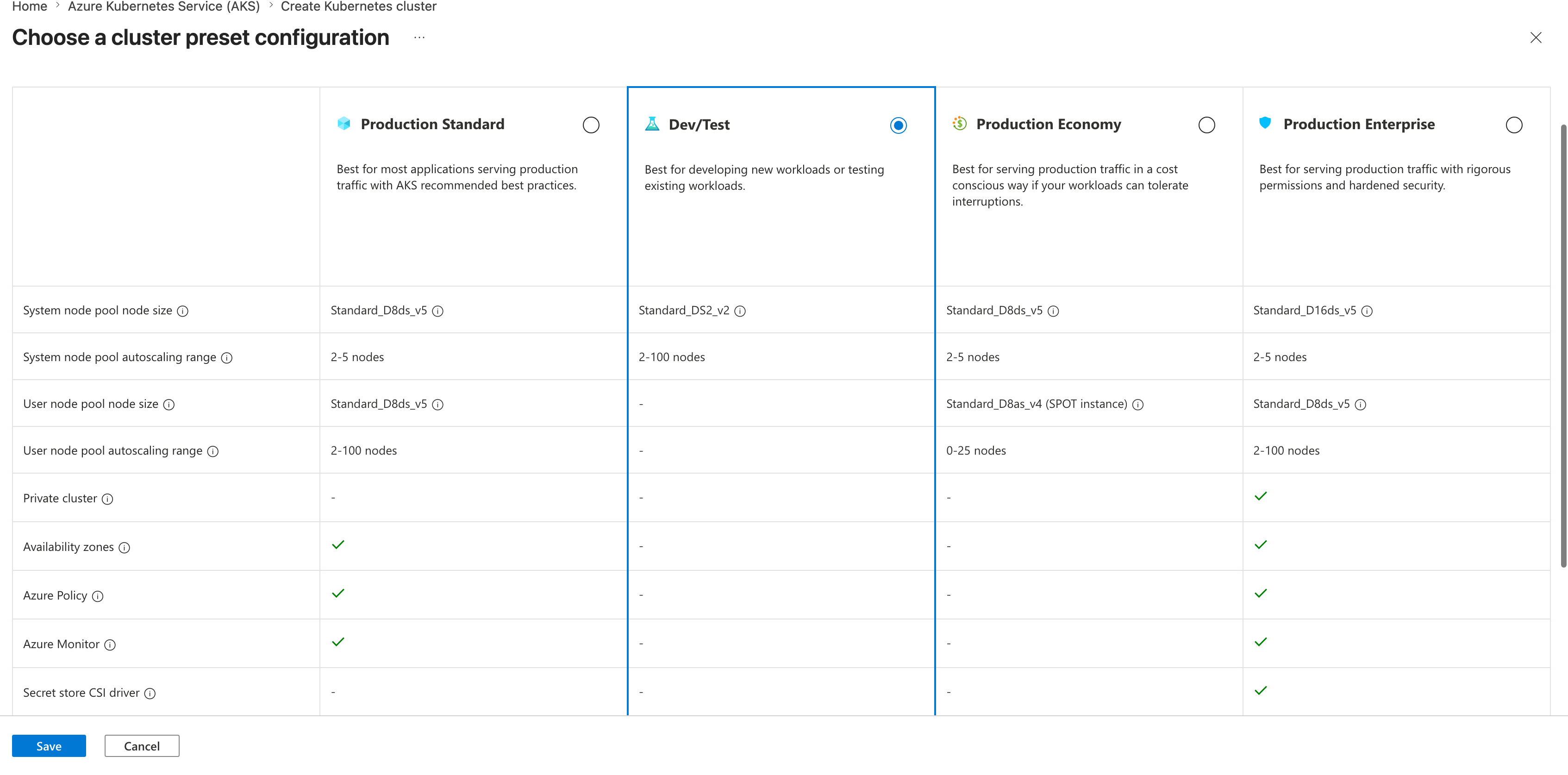1568x775 pixels.
Task: Cancel the preset configuration
Action: tap(142, 746)
